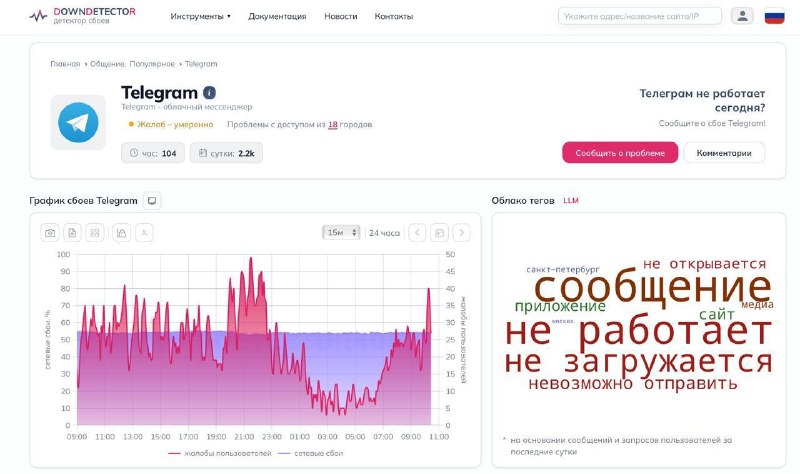The width and height of the screenshot is (800, 474).
Task: Open the Комментарии button
Action: 724,153
